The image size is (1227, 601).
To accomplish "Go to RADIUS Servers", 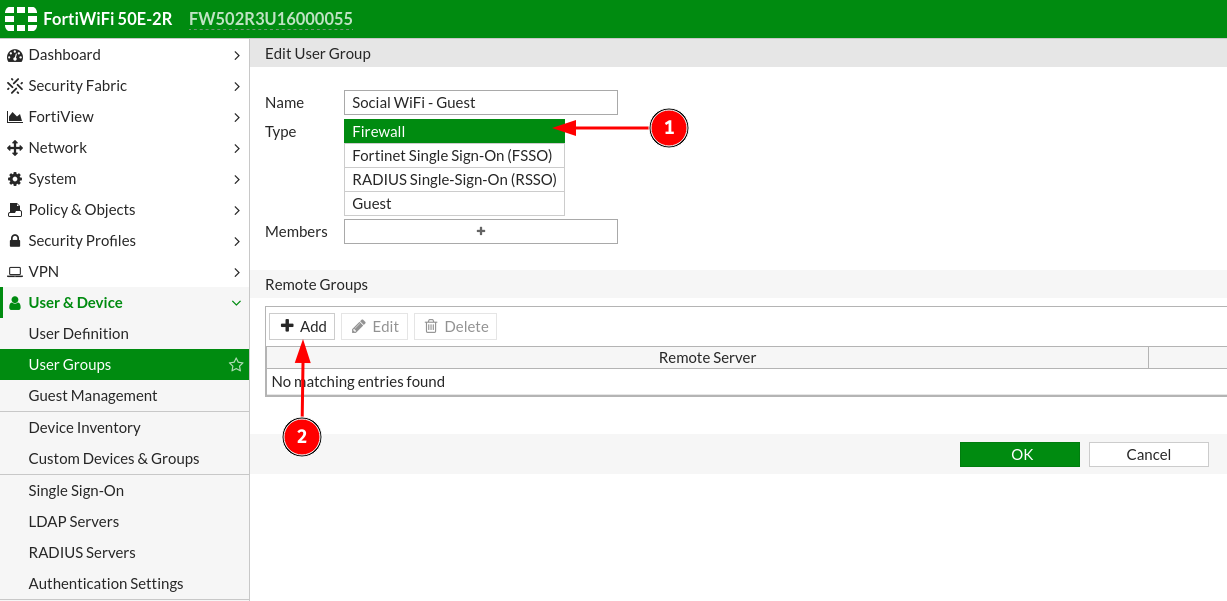I will [82, 553].
